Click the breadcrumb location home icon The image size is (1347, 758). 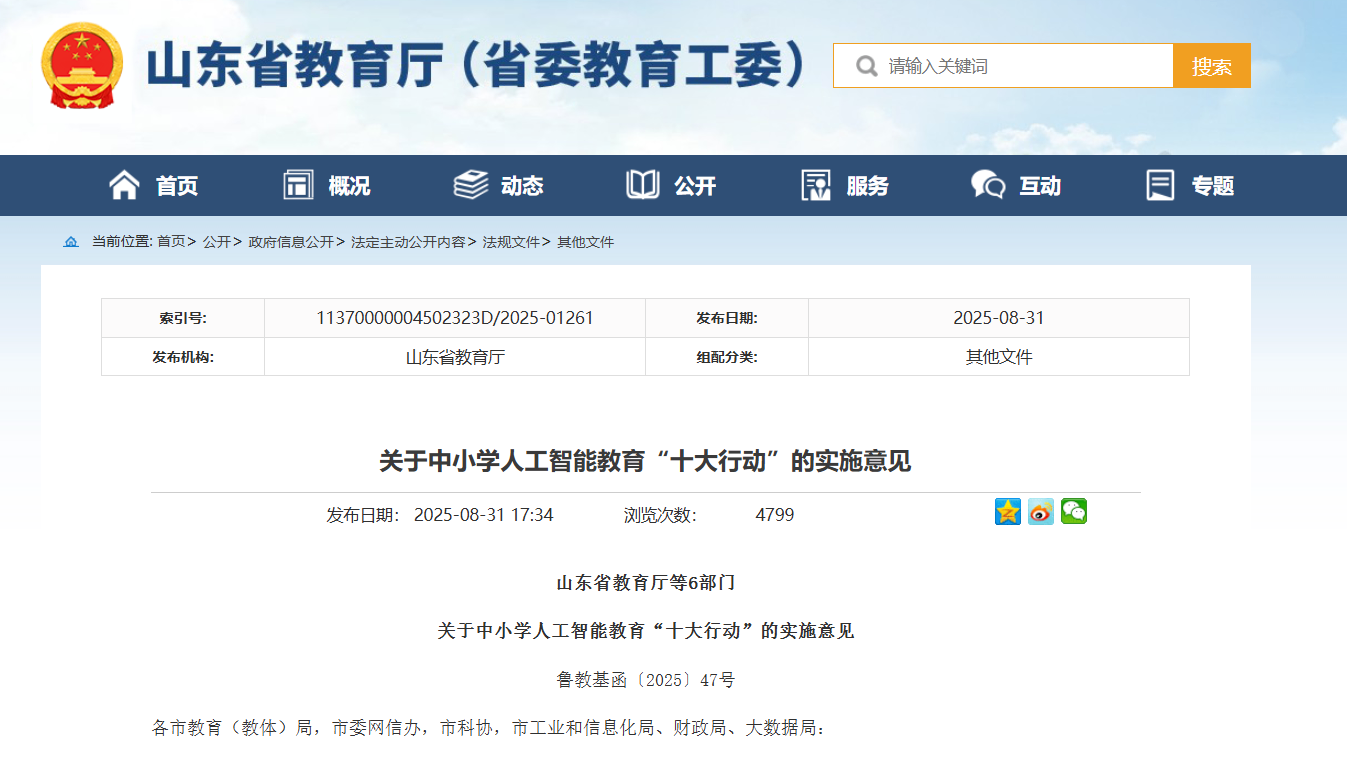point(71,242)
